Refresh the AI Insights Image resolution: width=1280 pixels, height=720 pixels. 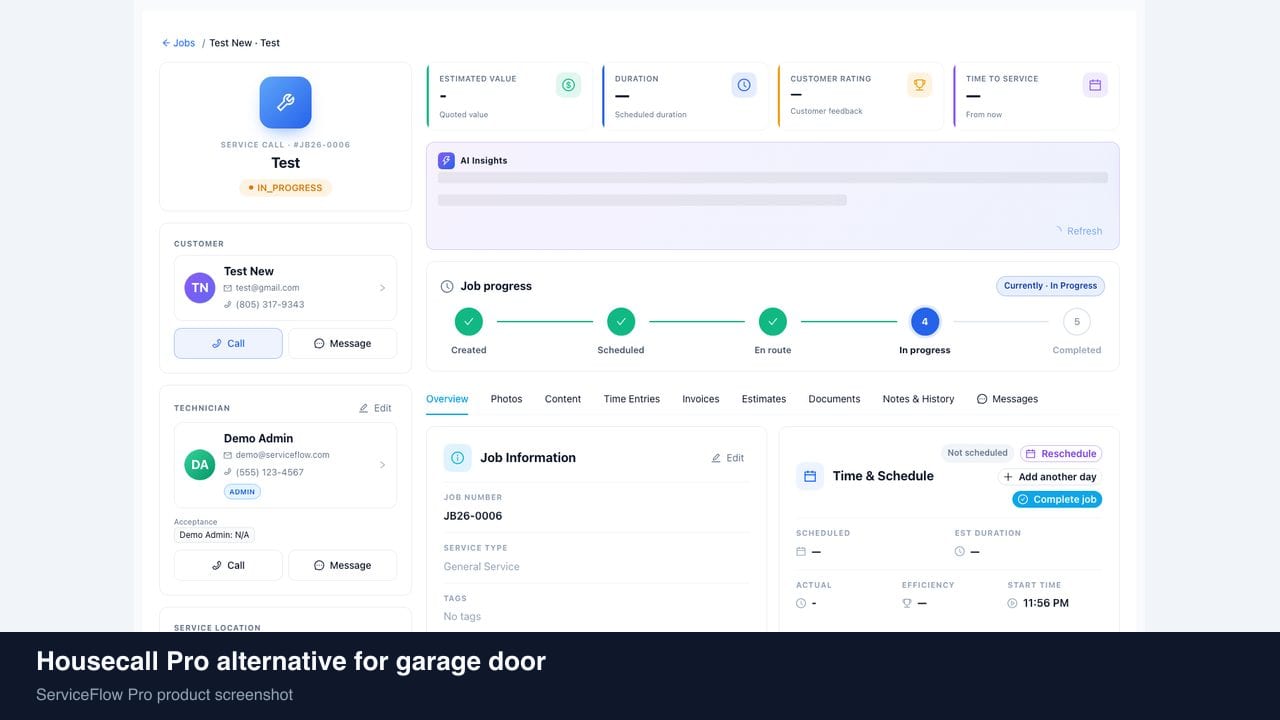[x=1078, y=231]
